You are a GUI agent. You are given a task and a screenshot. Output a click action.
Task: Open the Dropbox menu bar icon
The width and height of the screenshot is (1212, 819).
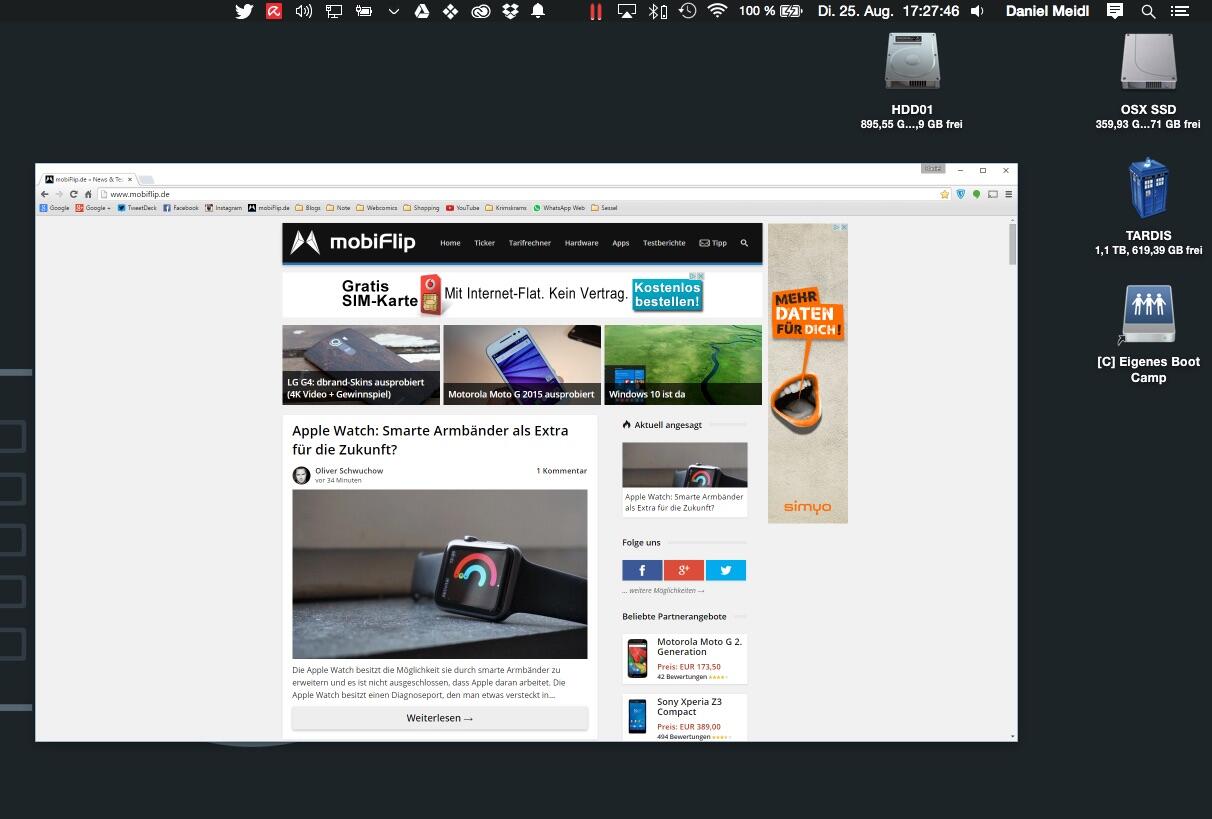tap(510, 11)
